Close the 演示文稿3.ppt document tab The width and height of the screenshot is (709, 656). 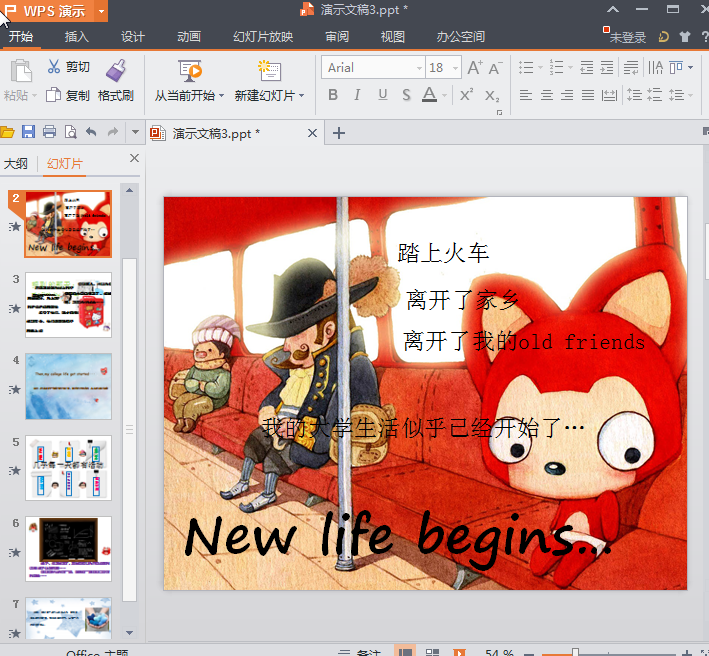(312, 133)
